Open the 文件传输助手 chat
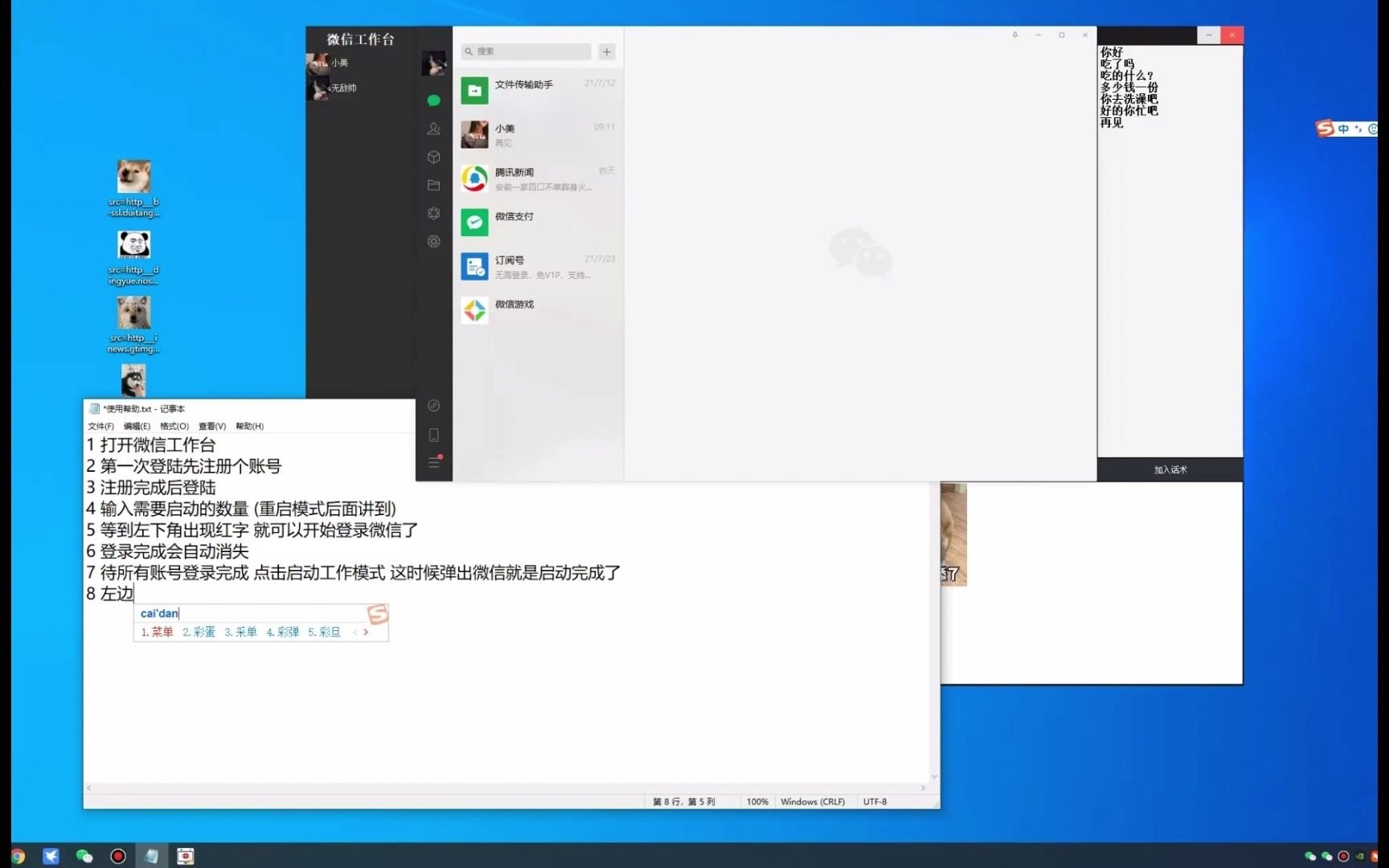Viewport: 1389px width, 868px height. (x=539, y=90)
